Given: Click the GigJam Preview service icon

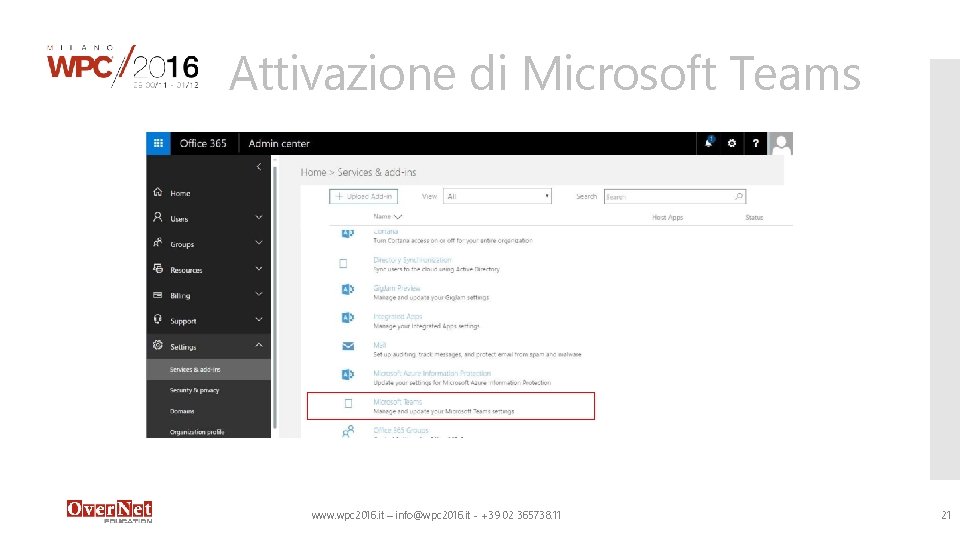Looking at the screenshot, I should [348, 289].
